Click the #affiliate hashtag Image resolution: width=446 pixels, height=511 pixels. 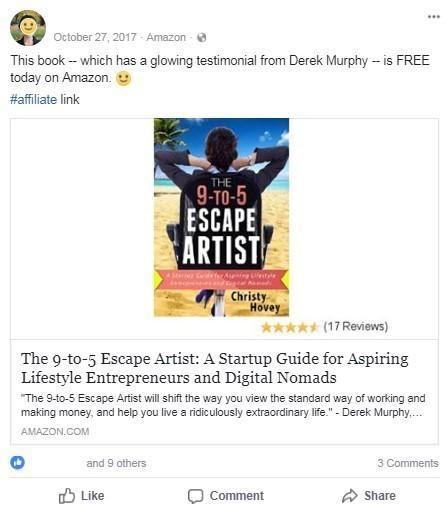pos(33,99)
